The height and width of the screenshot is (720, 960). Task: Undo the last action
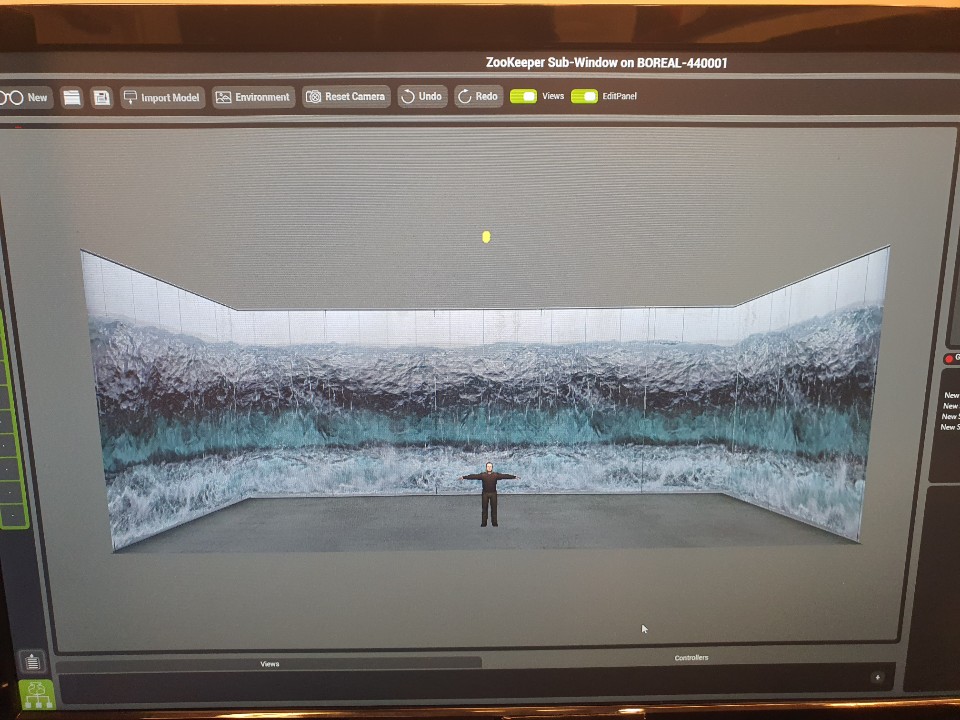coord(420,96)
